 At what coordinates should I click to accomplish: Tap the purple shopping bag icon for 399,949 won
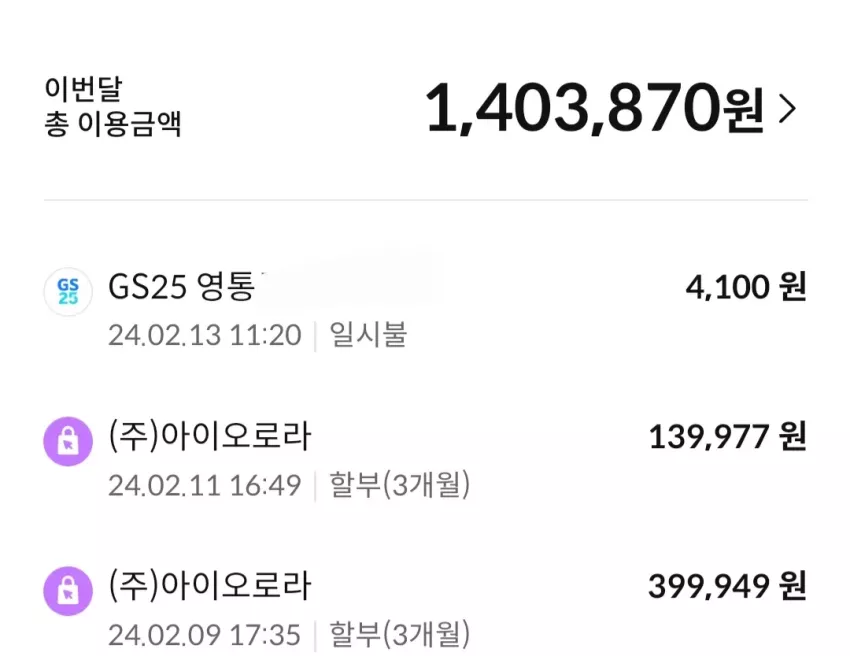pyautogui.click(x=68, y=591)
